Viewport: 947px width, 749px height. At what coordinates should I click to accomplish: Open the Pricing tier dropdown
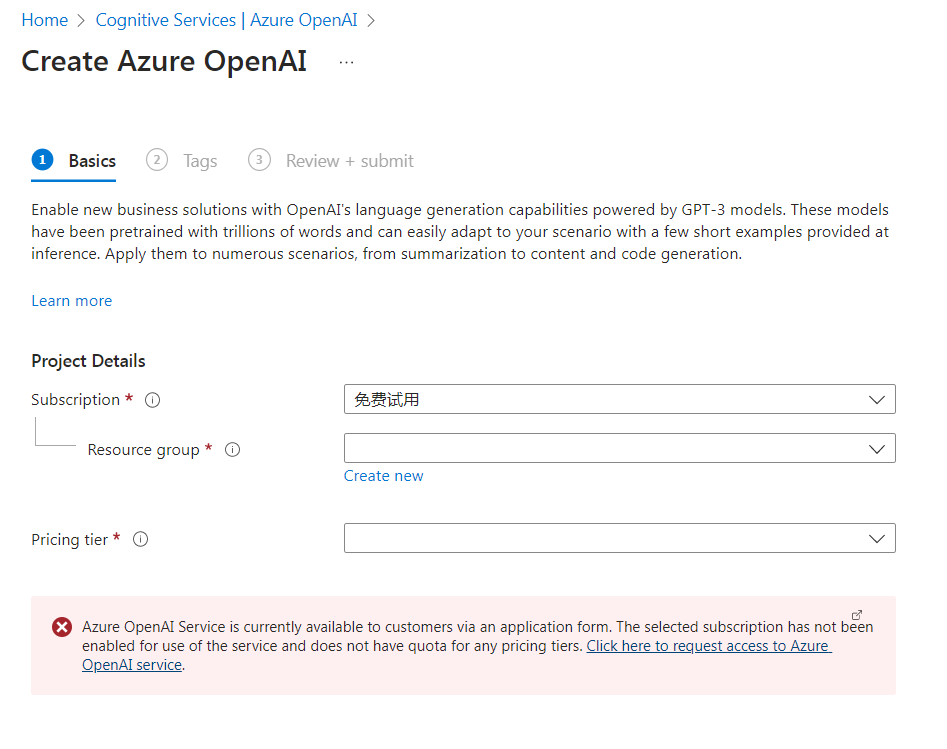620,538
